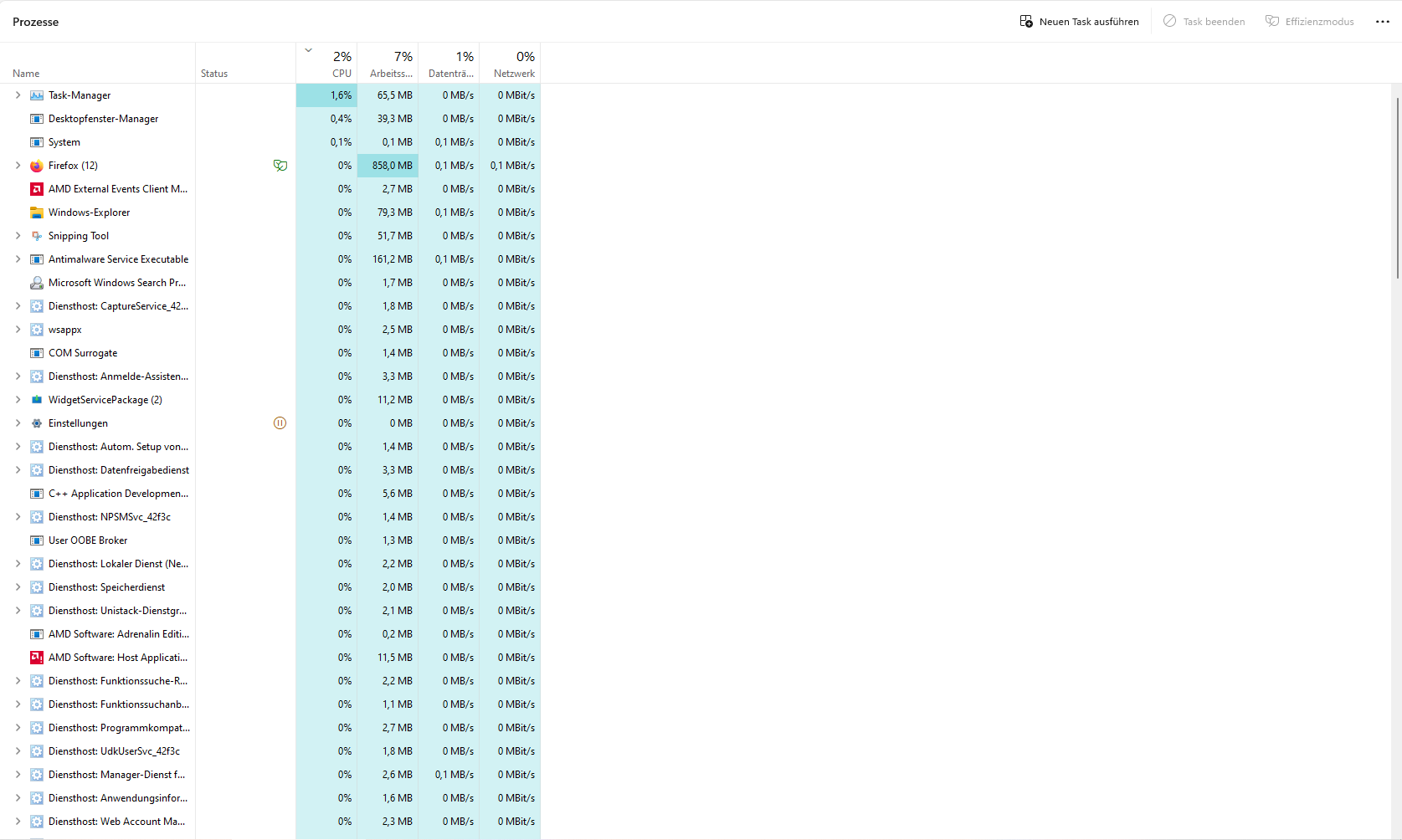
Task: Click the chevron above the CPU column
Action: 308,49
